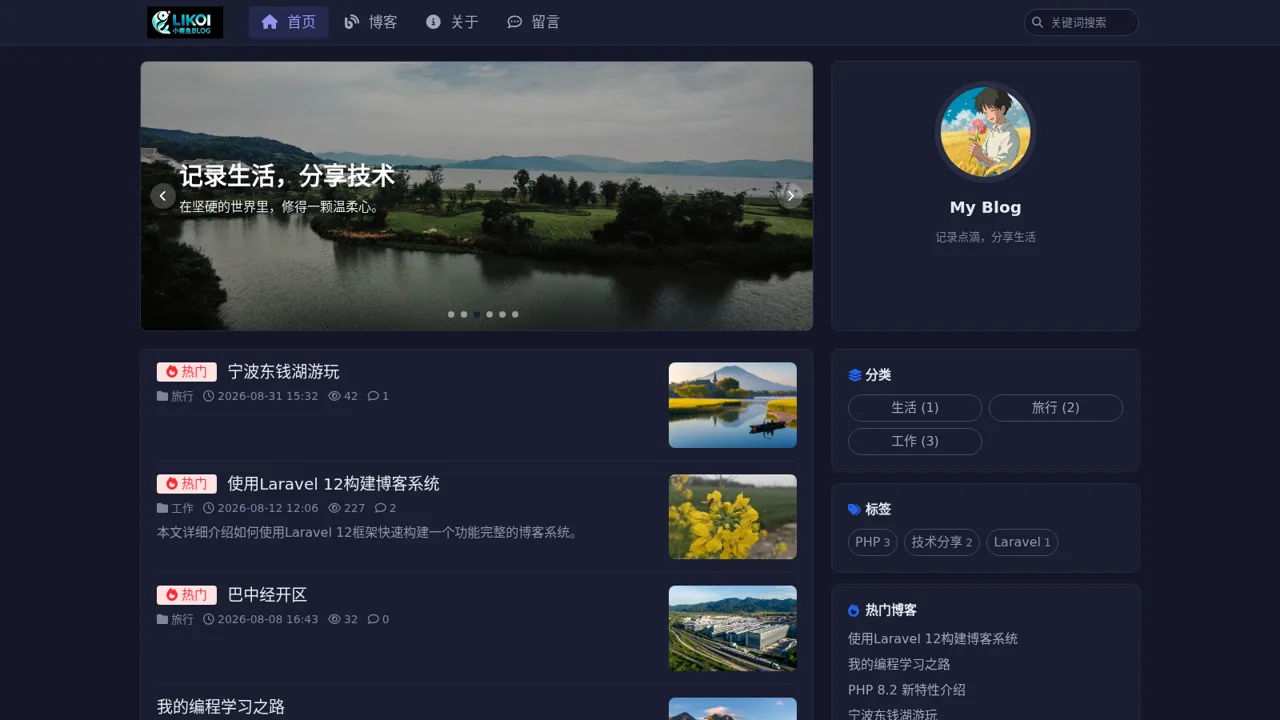The image size is (1280, 720).
Task: Click the 热门 badge on Laravel 12 post
Action: (x=187, y=484)
